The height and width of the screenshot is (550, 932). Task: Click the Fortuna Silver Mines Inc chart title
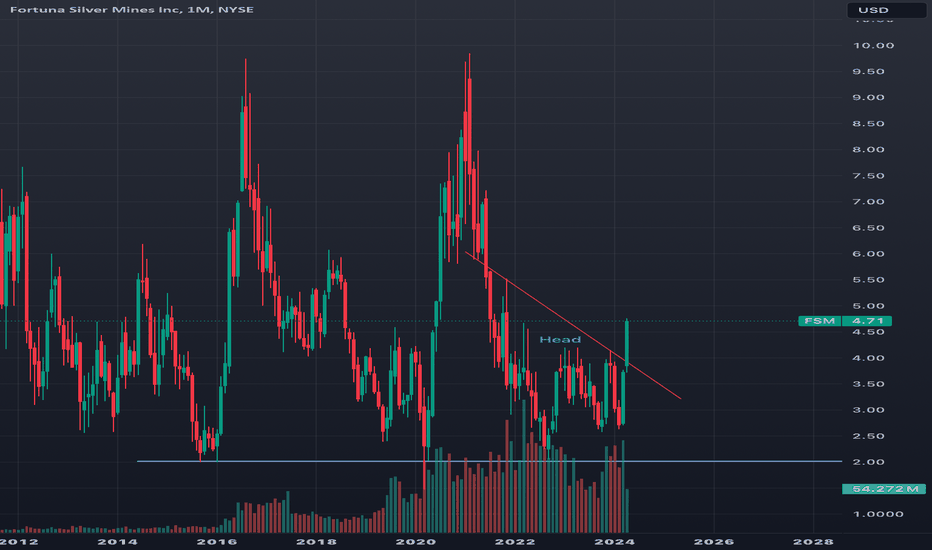[132, 10]
